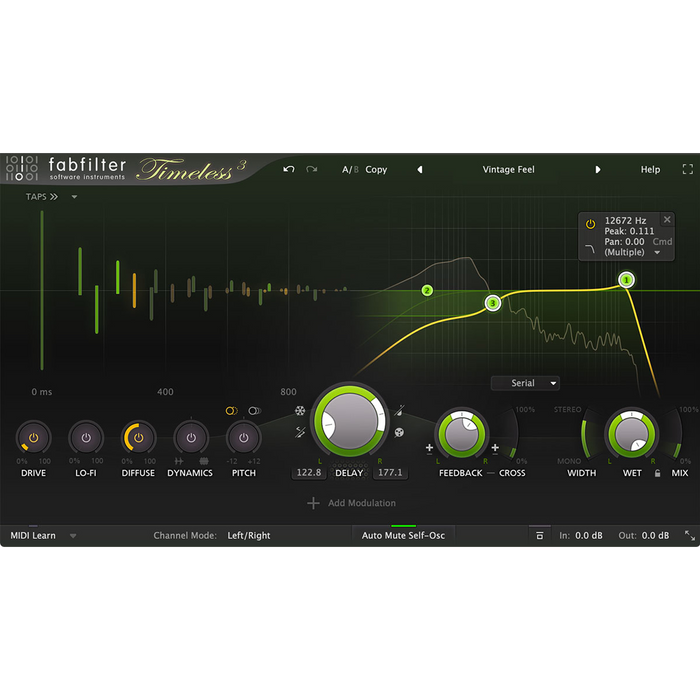Toggle the Drive power button

[33, 438]
